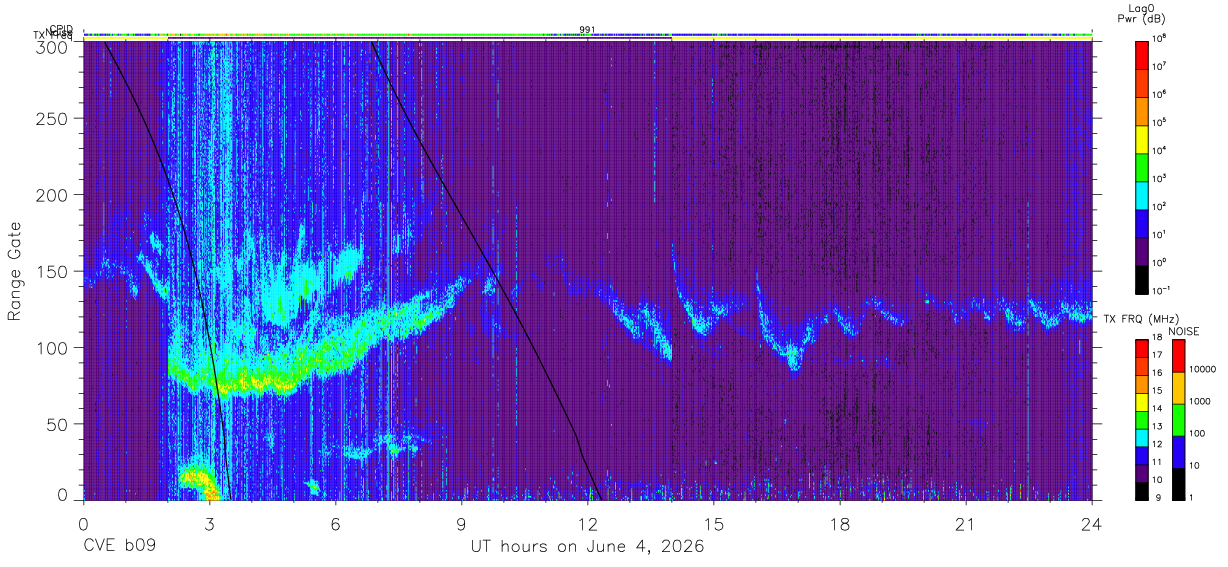The height and width of the screenshot is (567, 1228).
Task: Click the red top segment of NOISE colorbar
Action: [1179, 356]
